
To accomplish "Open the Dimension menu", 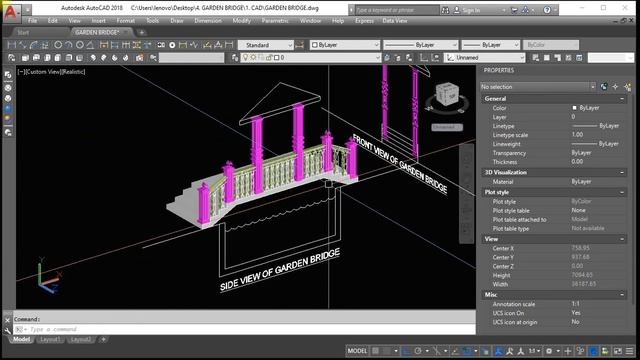I will point(208,20).
